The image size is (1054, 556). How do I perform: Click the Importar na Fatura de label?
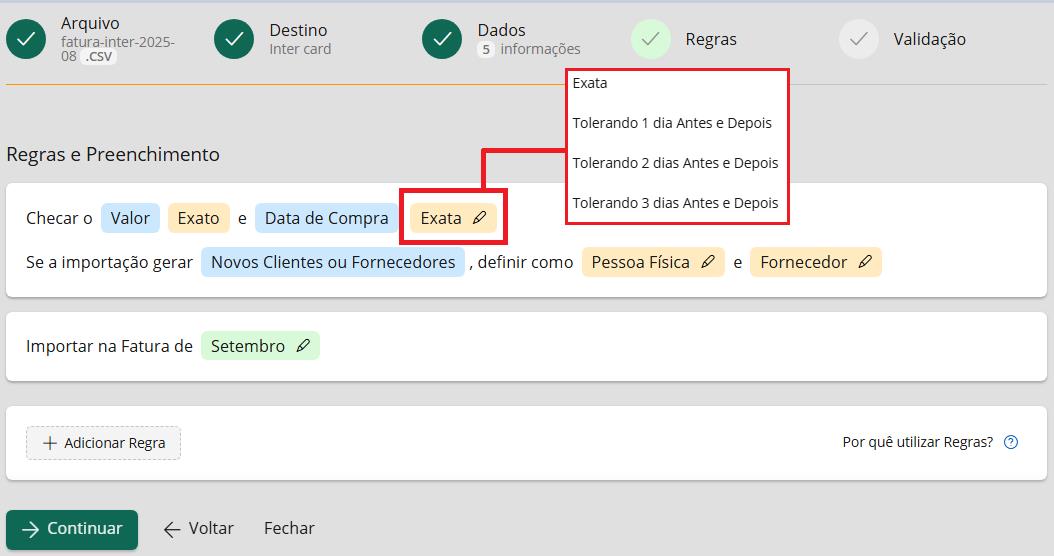pyautogui.click(x=109, y=346)
